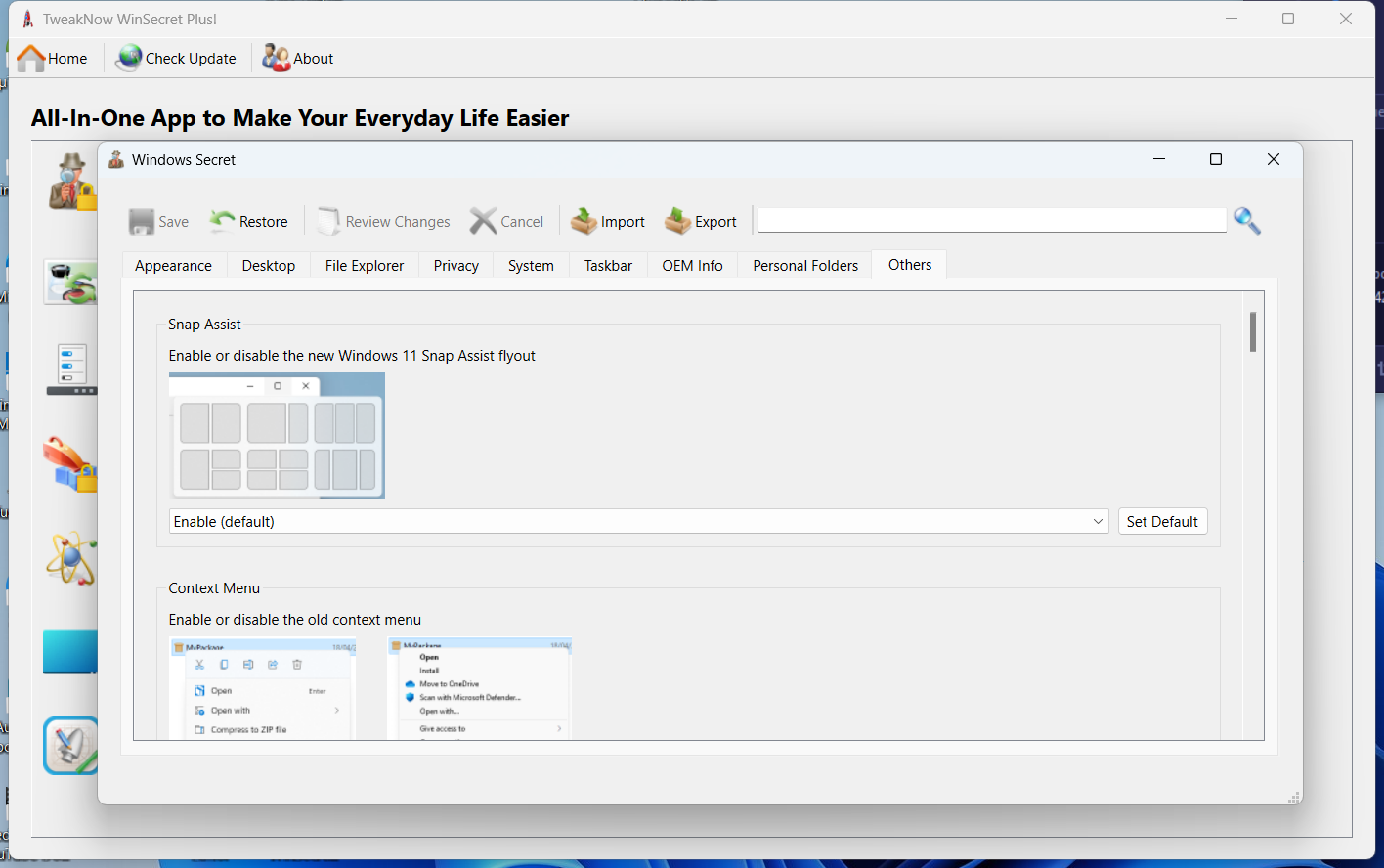Switch to the Taskbar tab
The height and width of the screenshot is (868, 1384).
[x=608, y=266]
